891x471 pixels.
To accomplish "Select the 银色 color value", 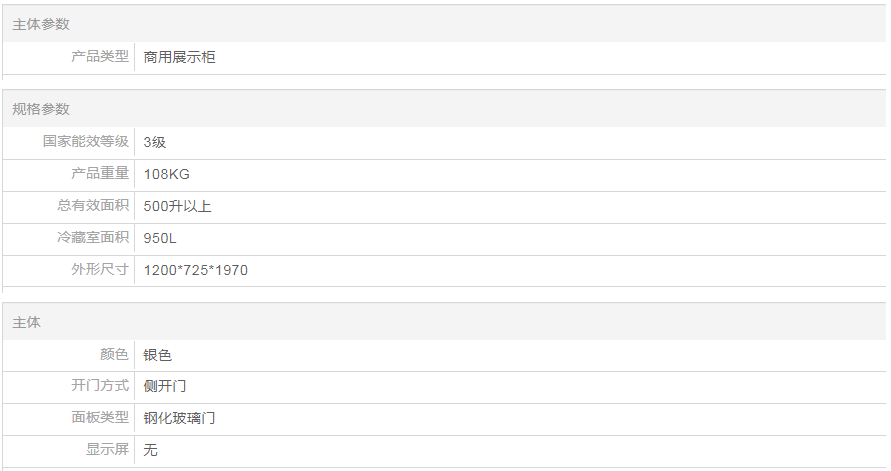I will pyautogui.click(x=158, y=355).
